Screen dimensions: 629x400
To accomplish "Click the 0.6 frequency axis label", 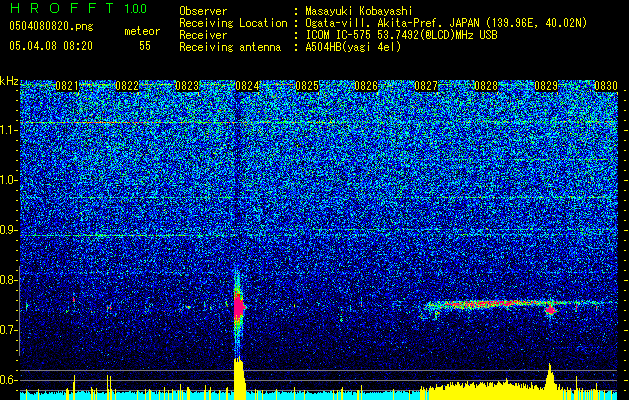I will [9, 380].
